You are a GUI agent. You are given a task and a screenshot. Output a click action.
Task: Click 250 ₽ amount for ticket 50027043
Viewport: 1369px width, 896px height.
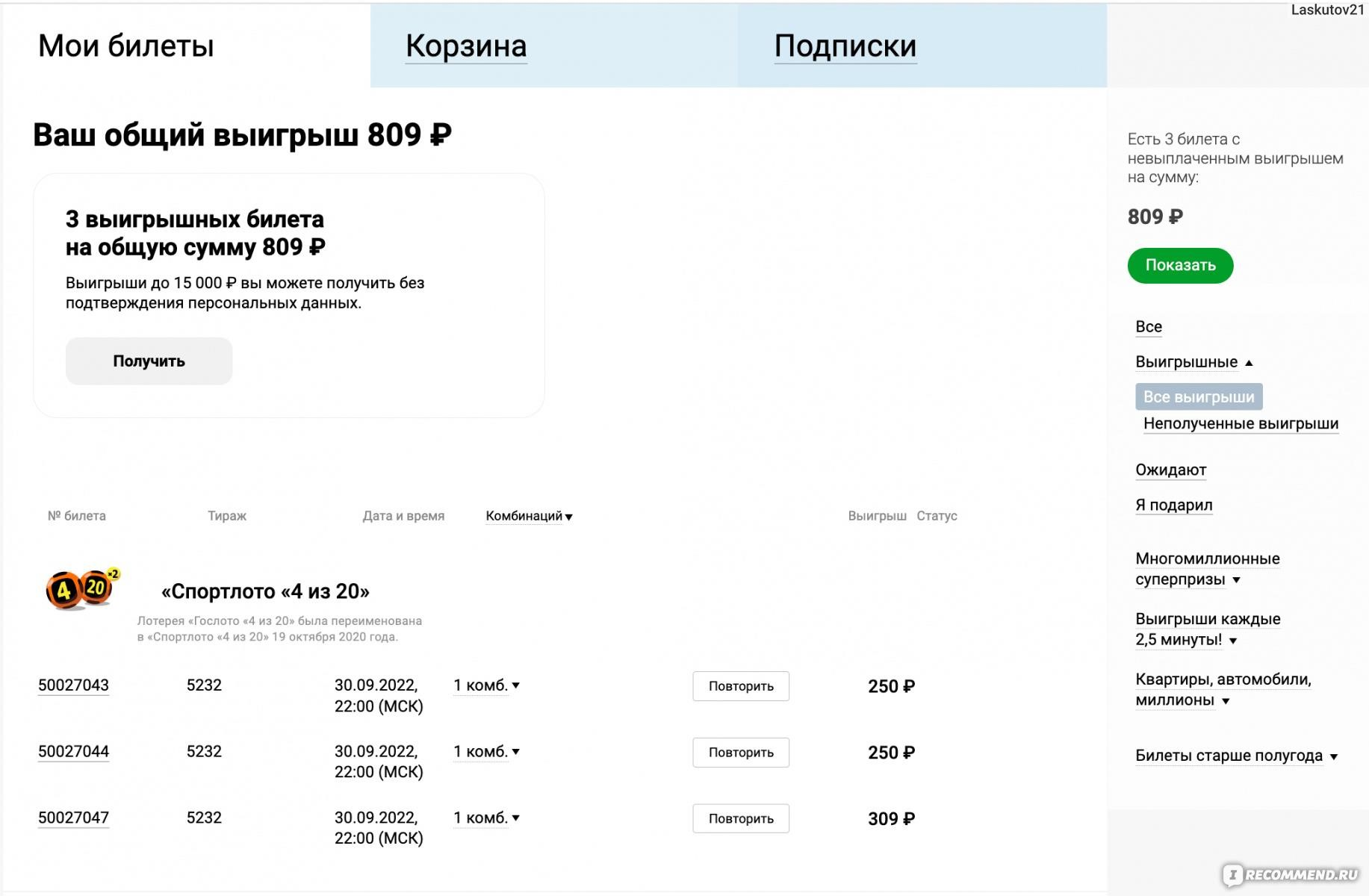pos(891,686)
